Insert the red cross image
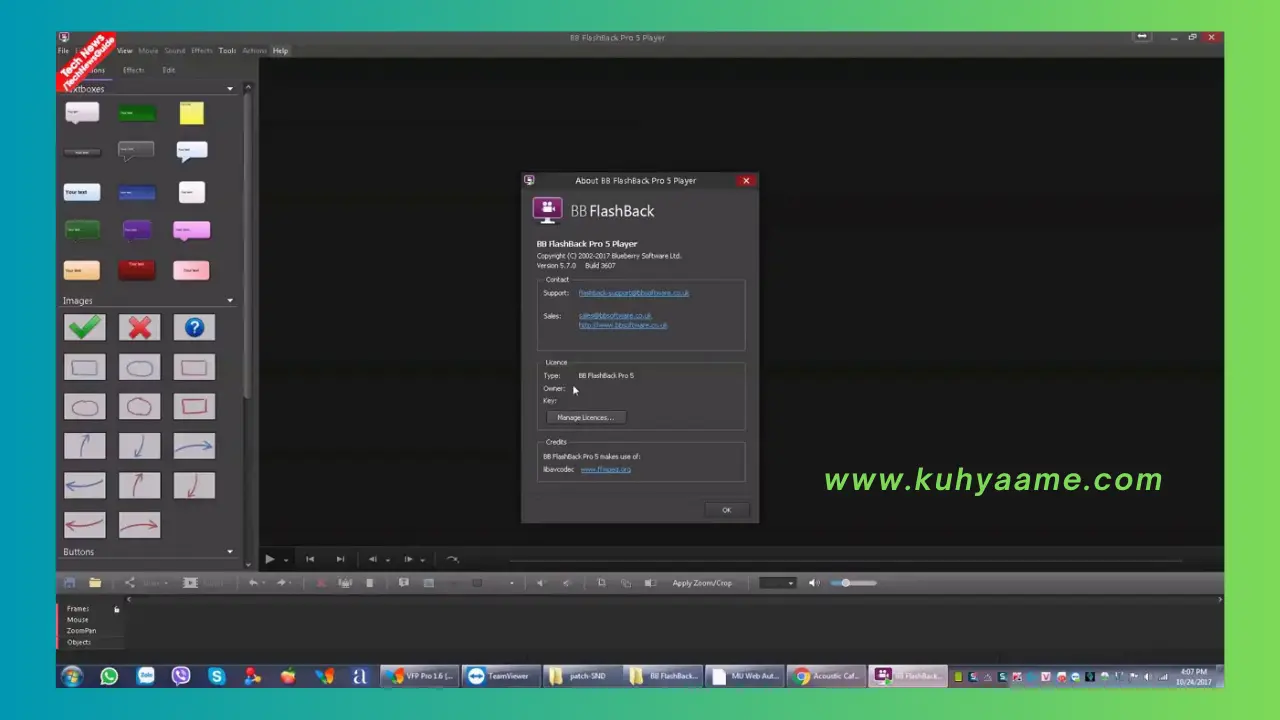The width and height of the screenshot is (1280, 720). click(x=139, y=327)
